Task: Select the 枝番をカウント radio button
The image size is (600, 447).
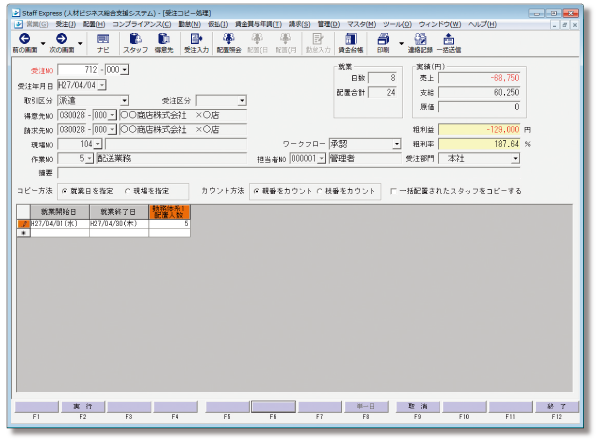Action: pos(320,191)
